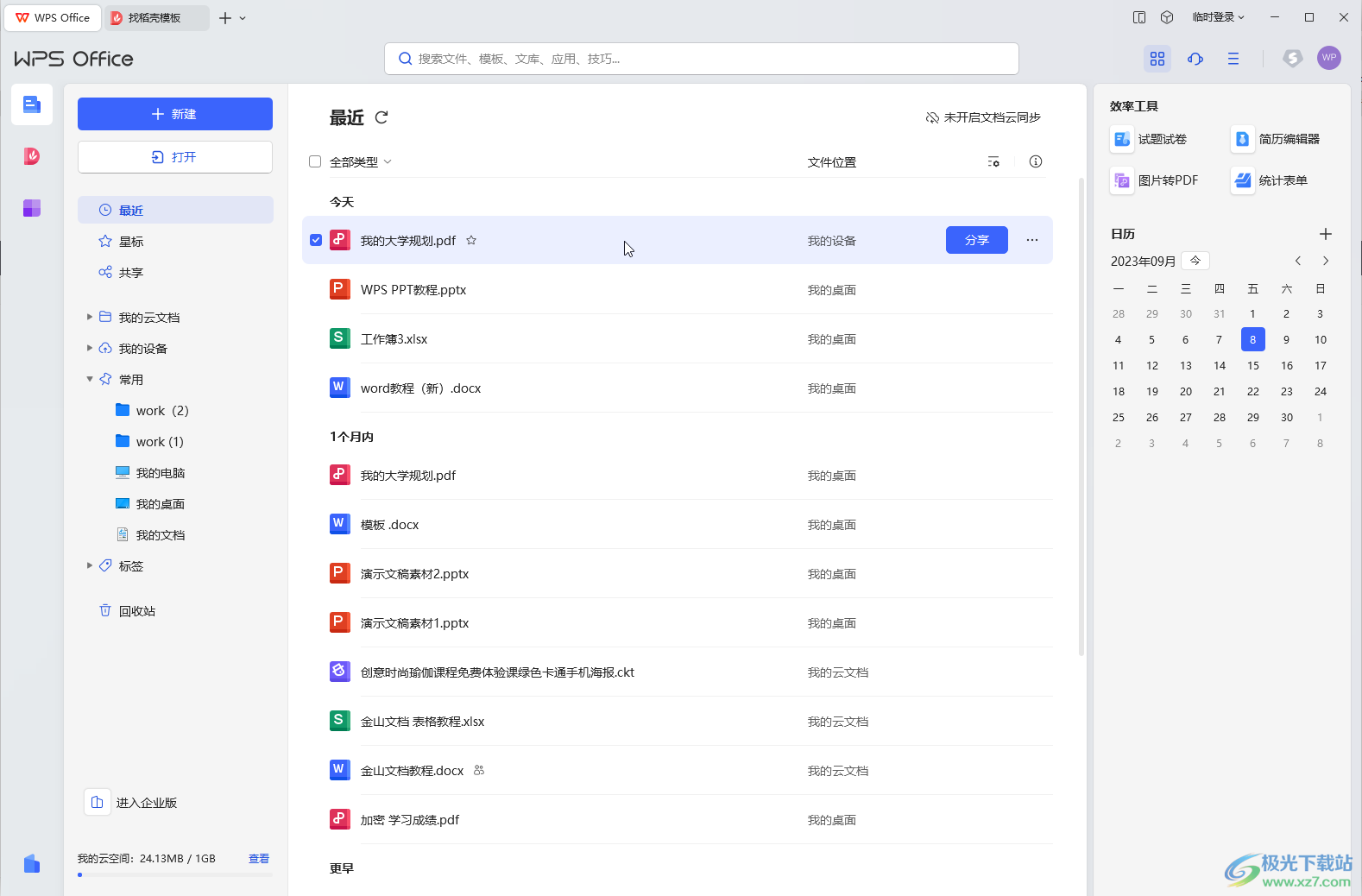Tick the select-all files checkbox

tap(315, 161)
